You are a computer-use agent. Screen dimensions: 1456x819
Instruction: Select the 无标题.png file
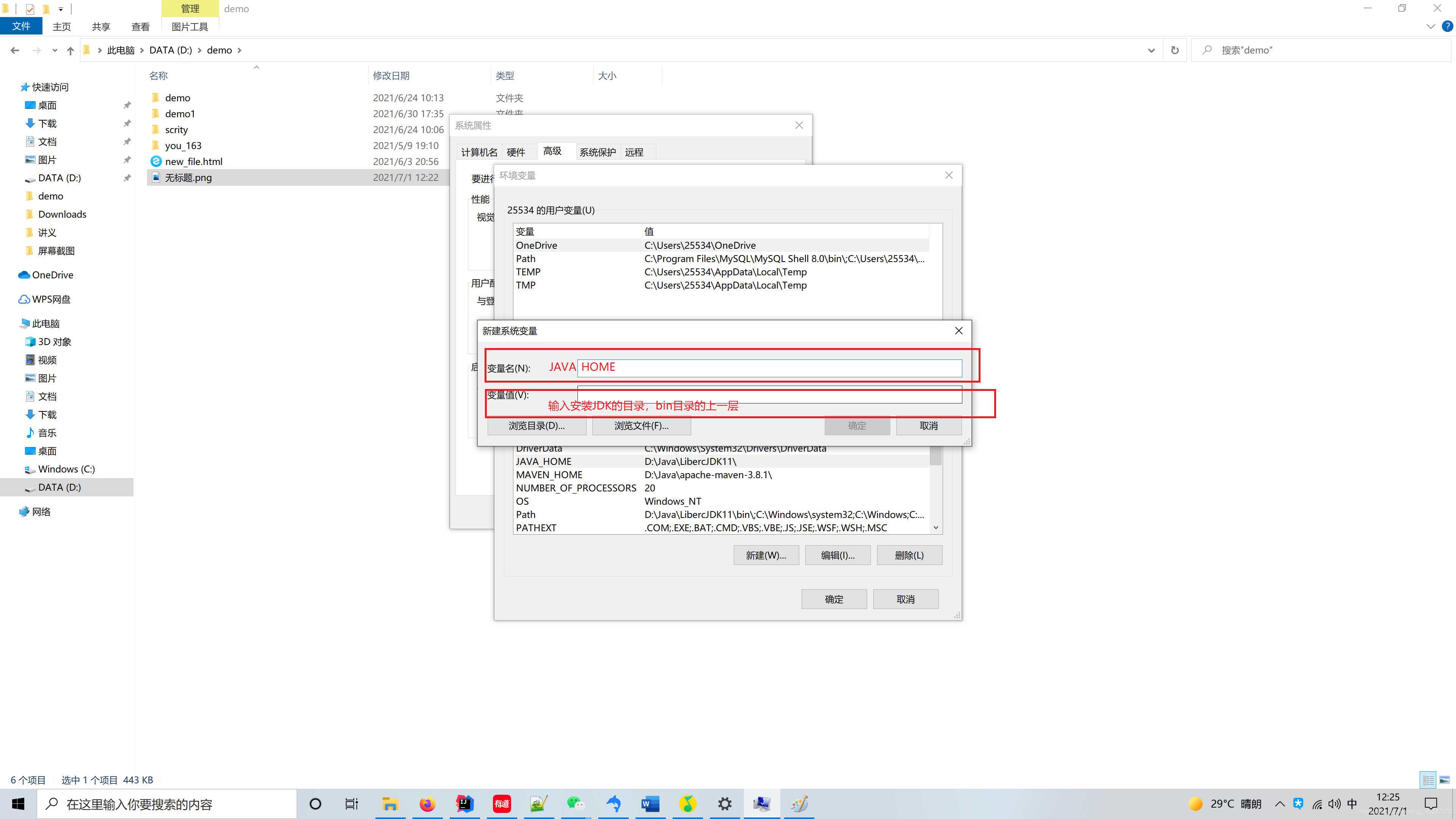[x=188, y=177]
